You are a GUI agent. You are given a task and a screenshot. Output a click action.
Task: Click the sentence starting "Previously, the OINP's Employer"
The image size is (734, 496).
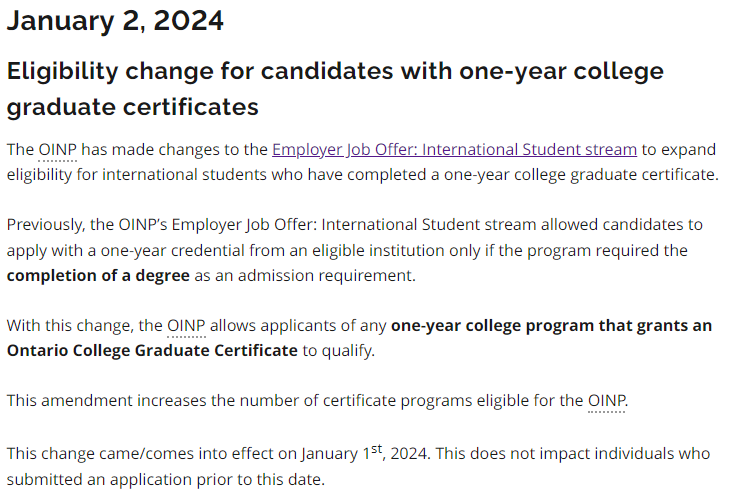[x=354, y=225]
